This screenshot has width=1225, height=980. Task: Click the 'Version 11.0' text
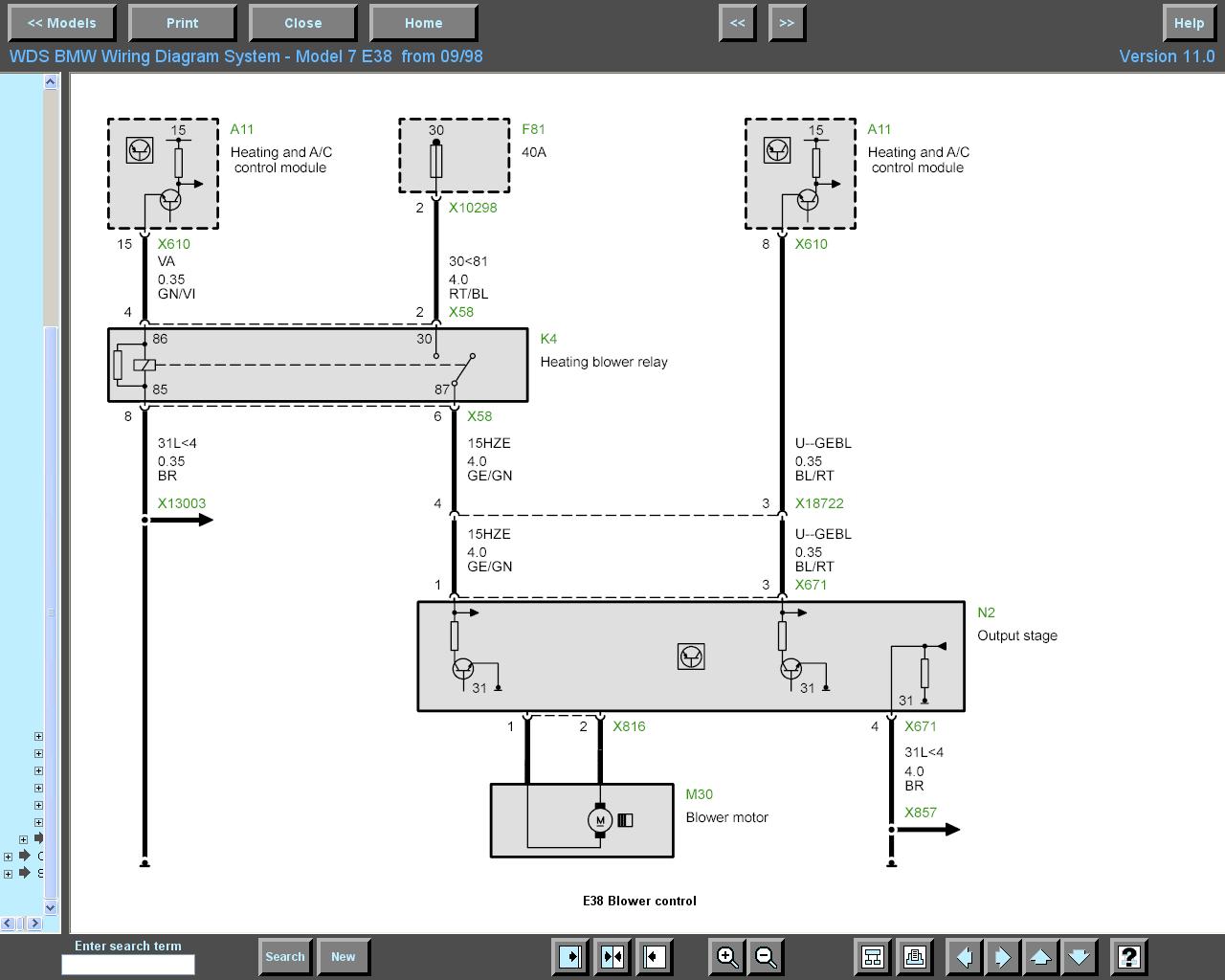pyautogui.click(x=1168, y=56)
